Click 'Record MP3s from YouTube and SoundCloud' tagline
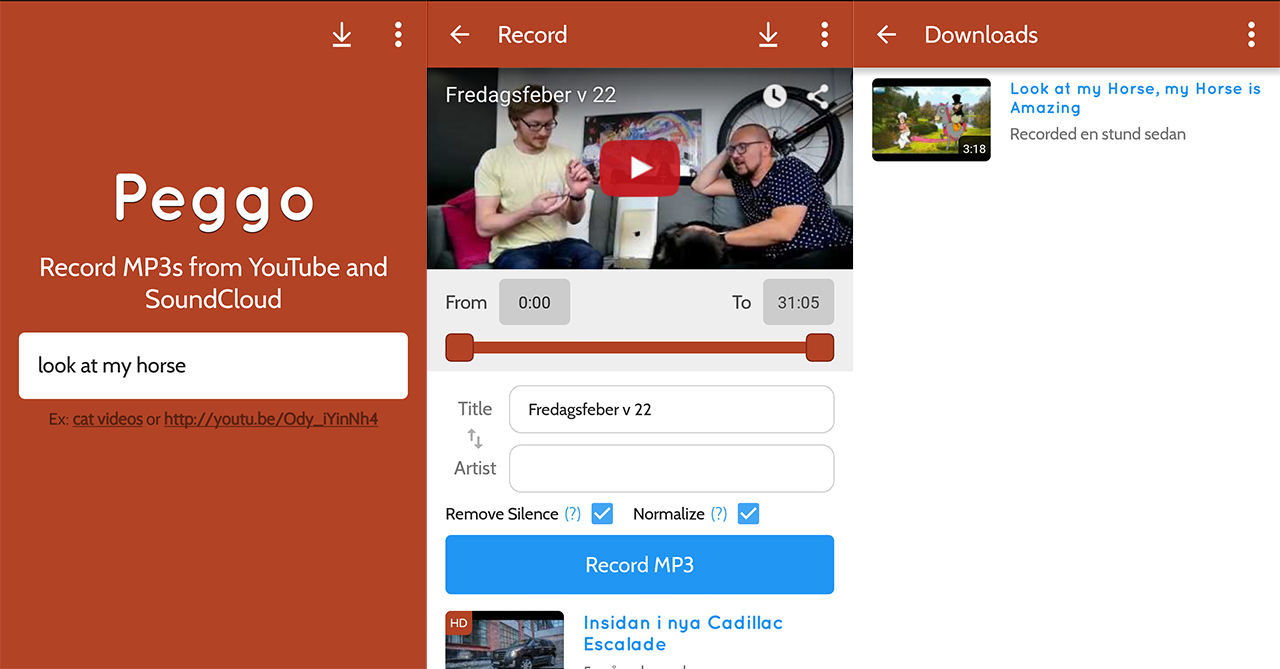Screen dimensions: 1280x669 click(213, 283)
